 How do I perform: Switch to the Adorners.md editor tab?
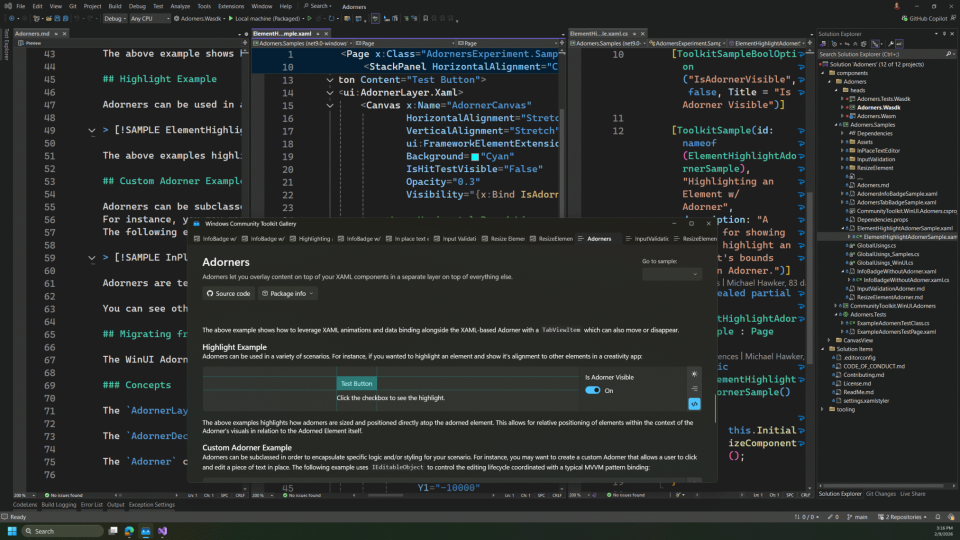click(32, 34)
